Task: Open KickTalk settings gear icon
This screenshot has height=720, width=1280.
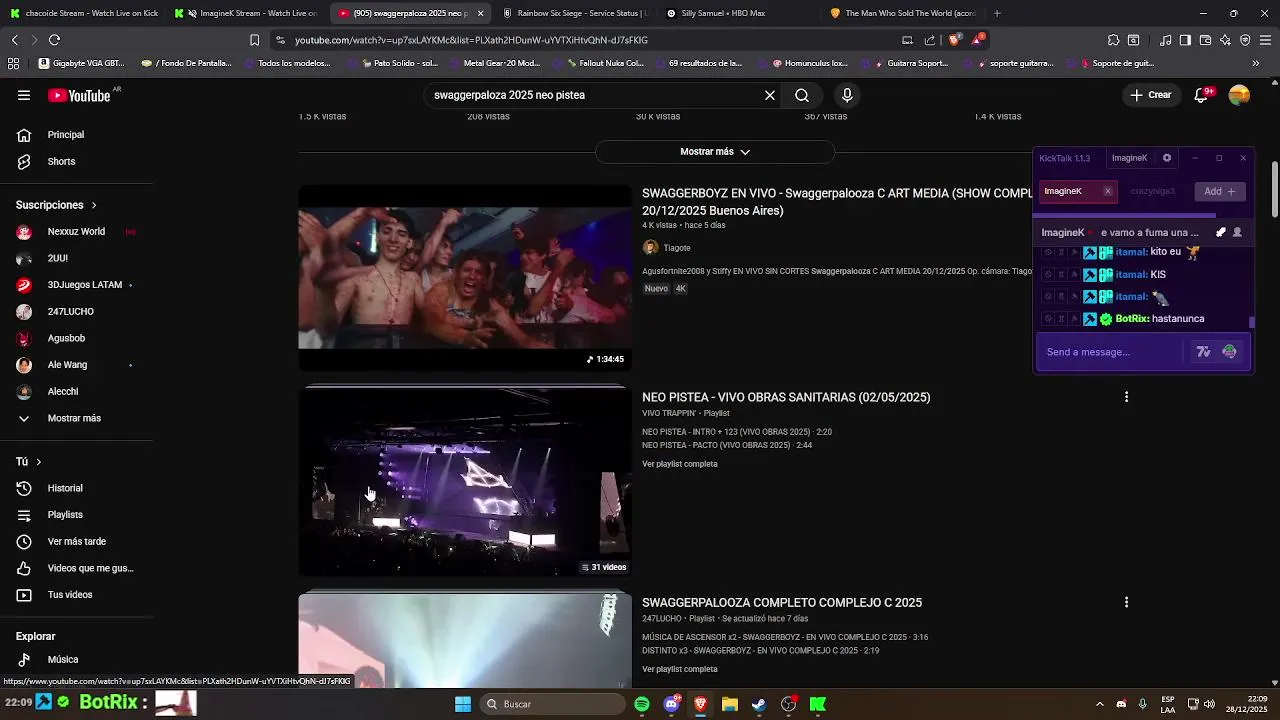Action: [1167, 158]
